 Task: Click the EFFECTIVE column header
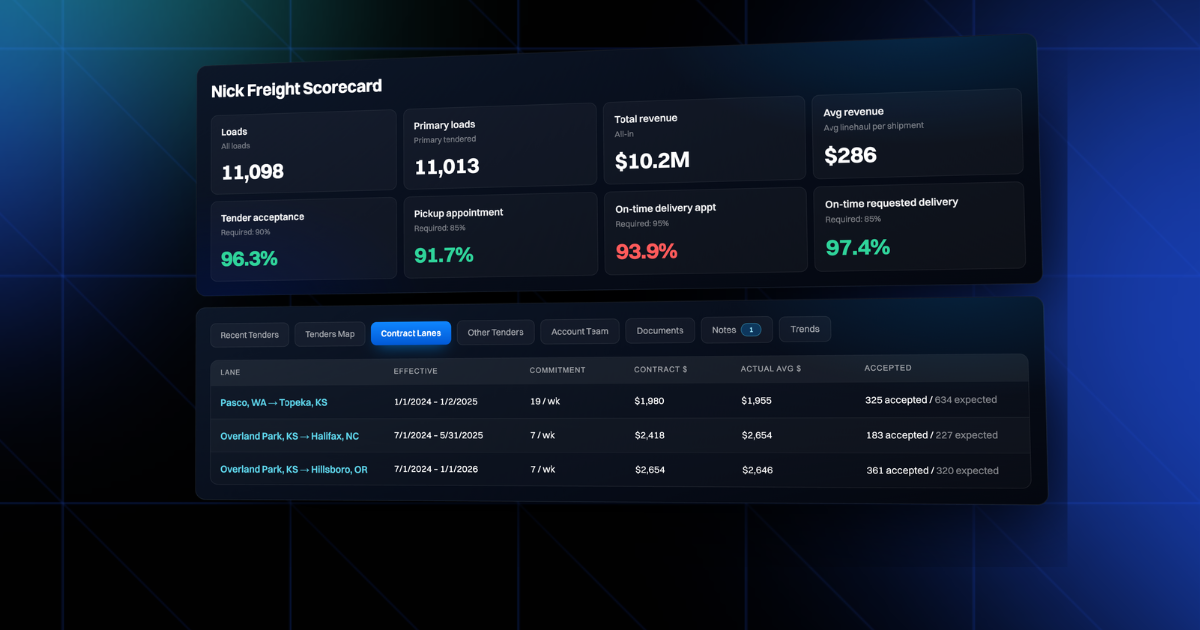pos(415,371)
